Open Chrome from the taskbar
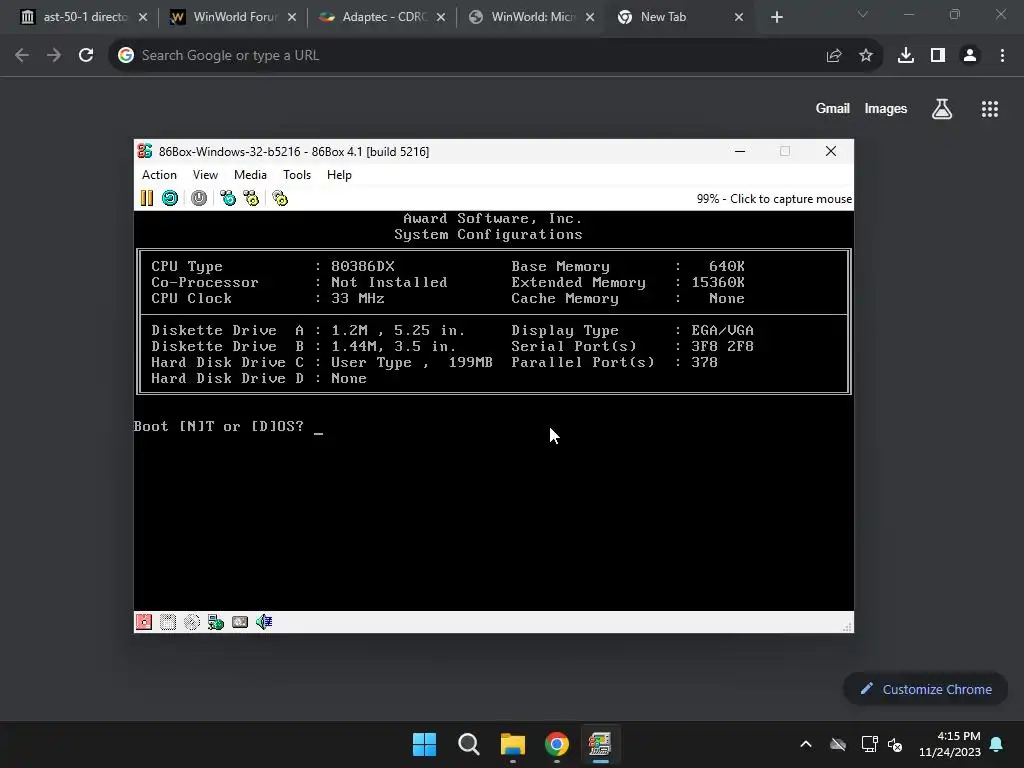The height and width of the screenshot is (768, 1024). pyautogui.click(x=556, y=744)
